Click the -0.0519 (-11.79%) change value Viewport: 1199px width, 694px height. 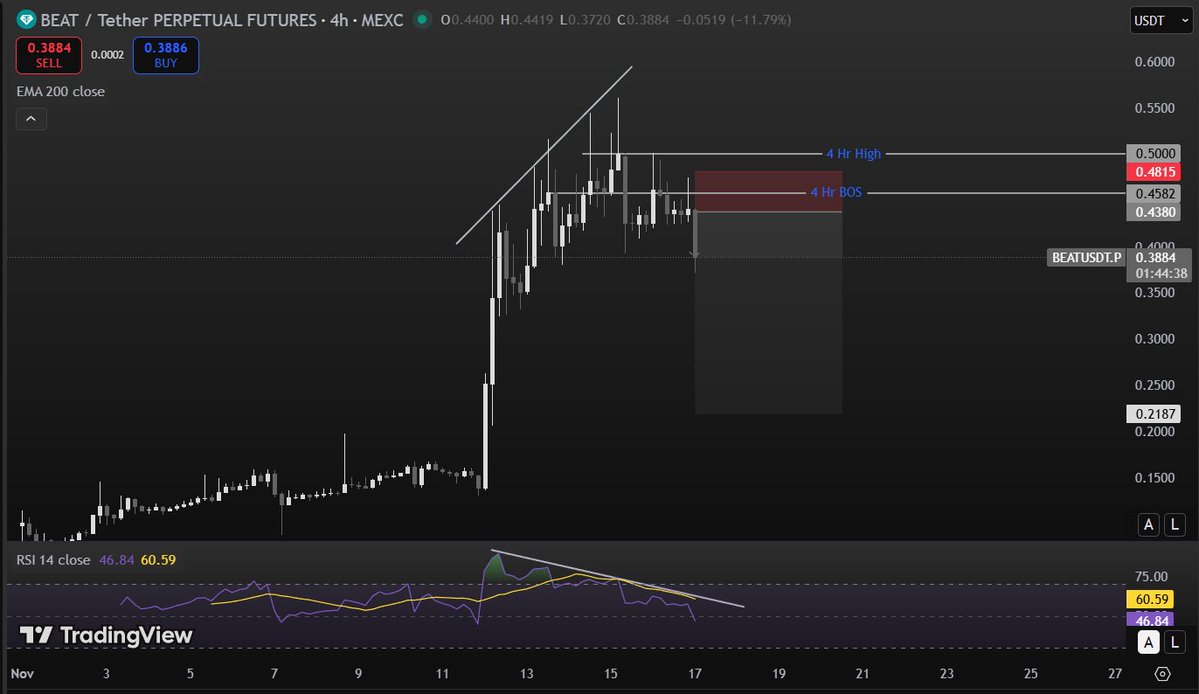tap(733, 20)
